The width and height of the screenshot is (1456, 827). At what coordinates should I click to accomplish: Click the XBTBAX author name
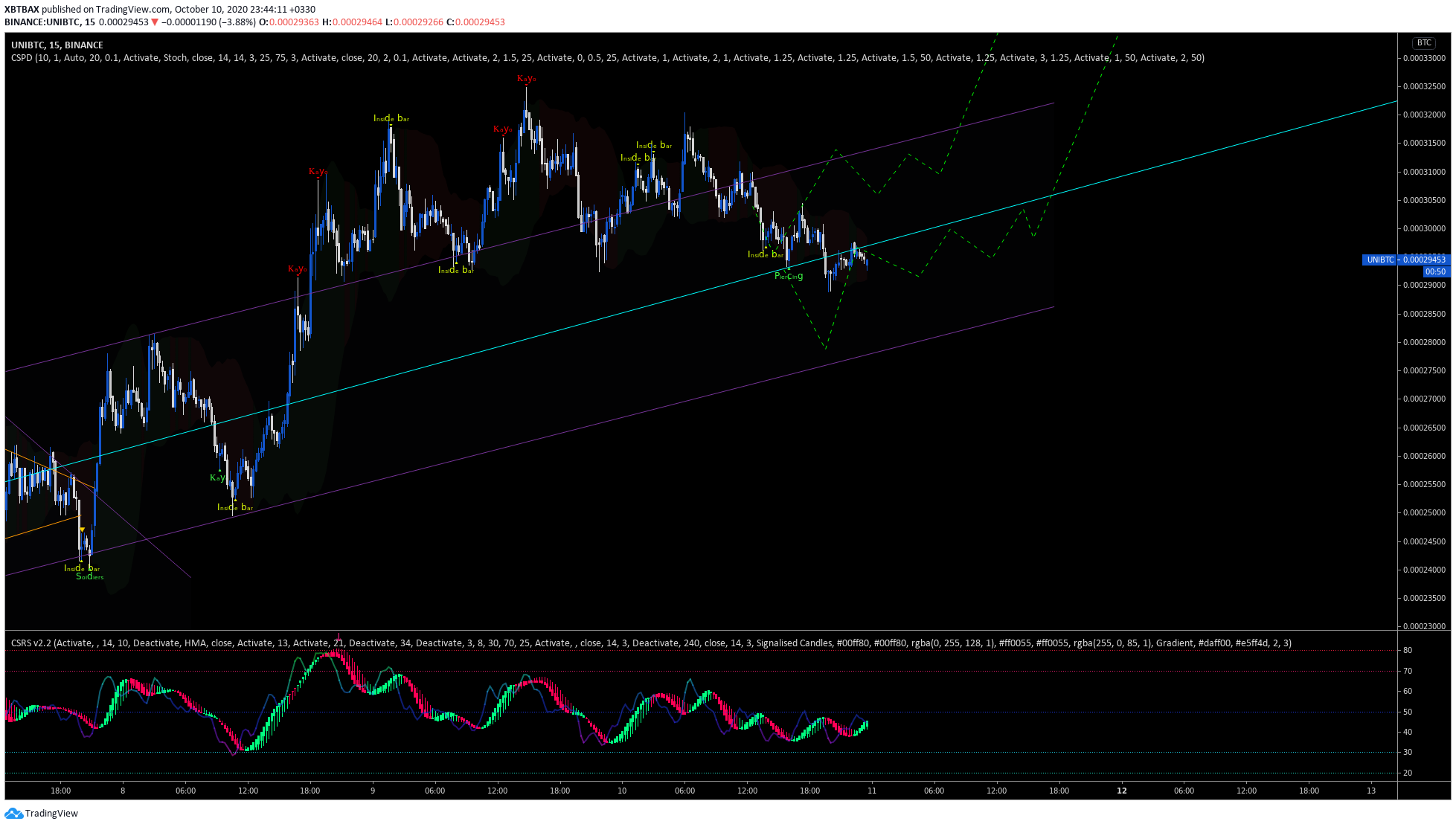tap(22, 10)
